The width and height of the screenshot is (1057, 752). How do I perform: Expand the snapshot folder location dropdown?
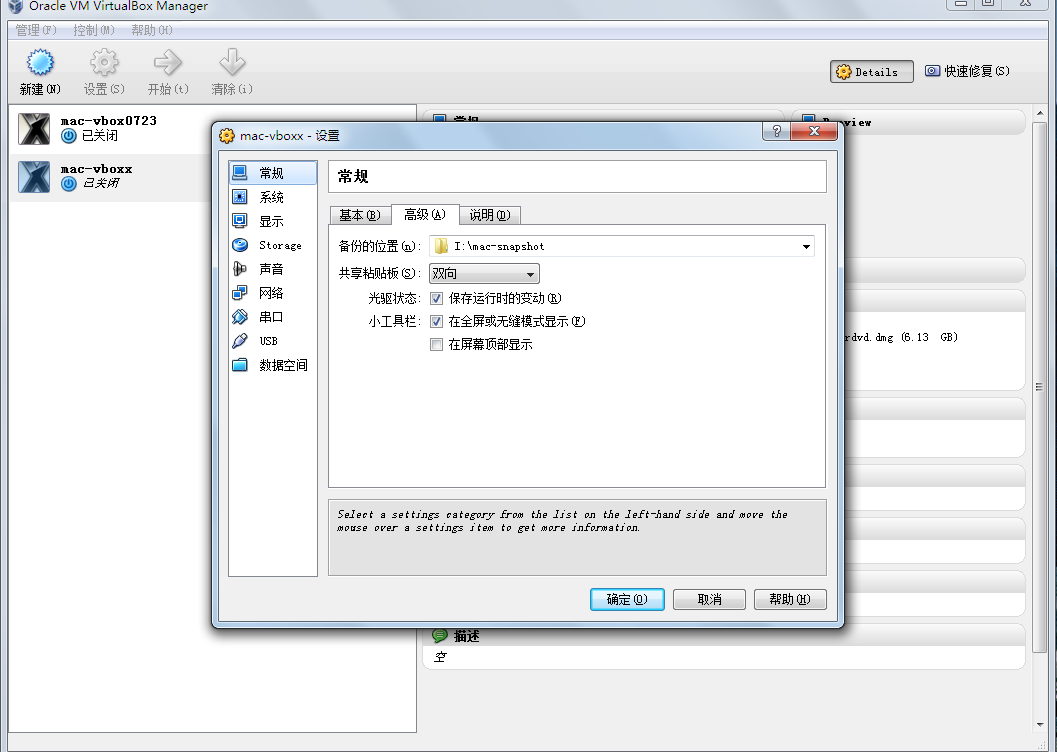click(806, 247)
